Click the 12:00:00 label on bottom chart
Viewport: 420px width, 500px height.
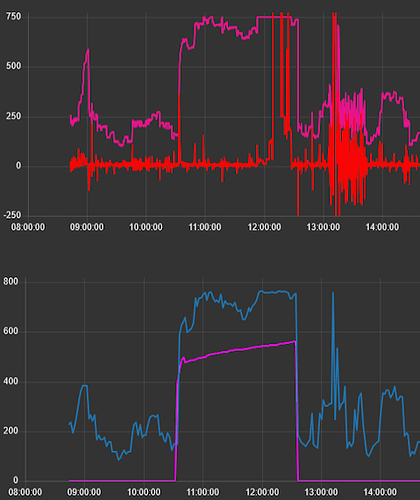pos(262,492)
